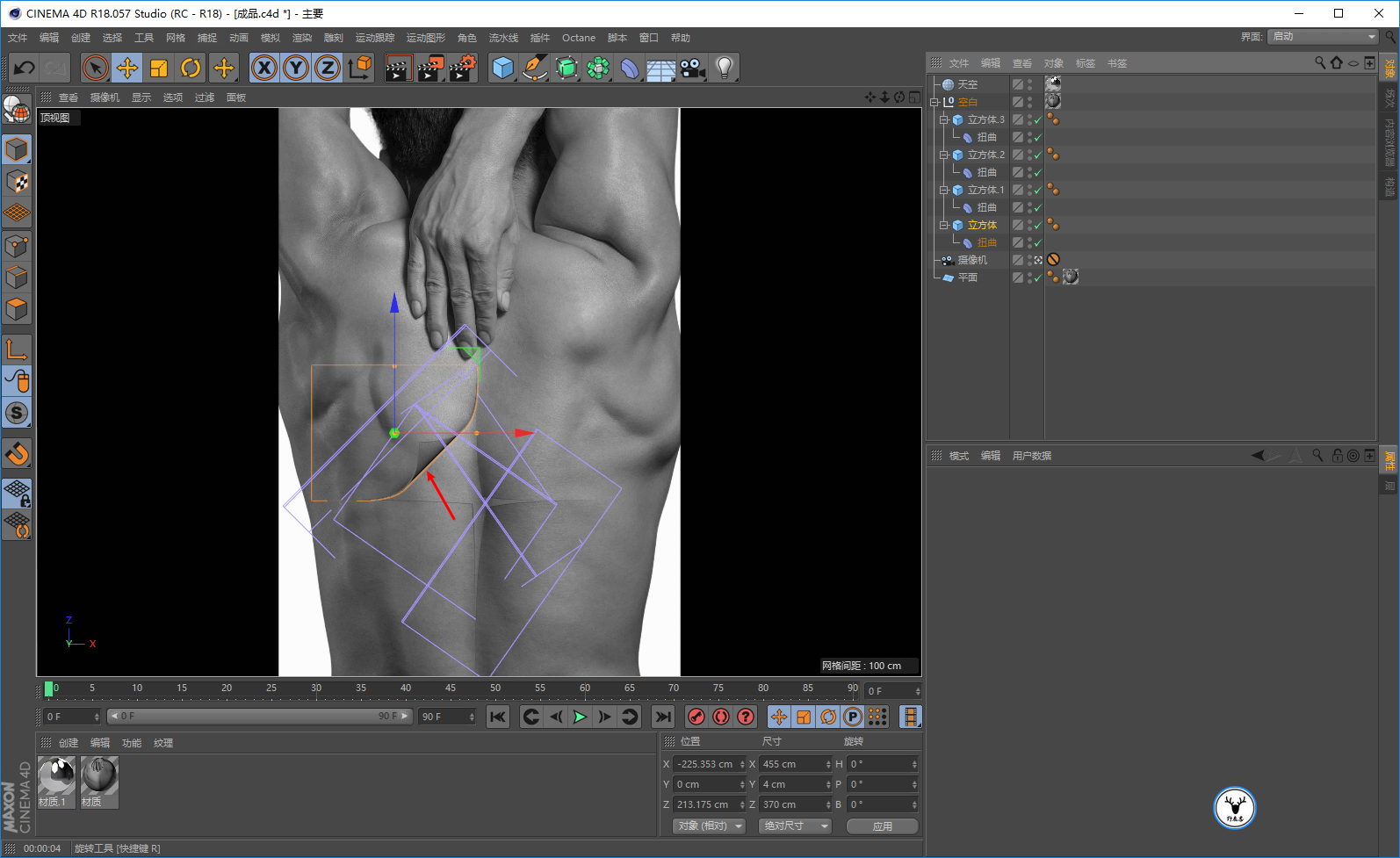Toggle 立方体.3 deformer enable checkmark
The height and width of the screenshot is (858, 1400).
1038,138
